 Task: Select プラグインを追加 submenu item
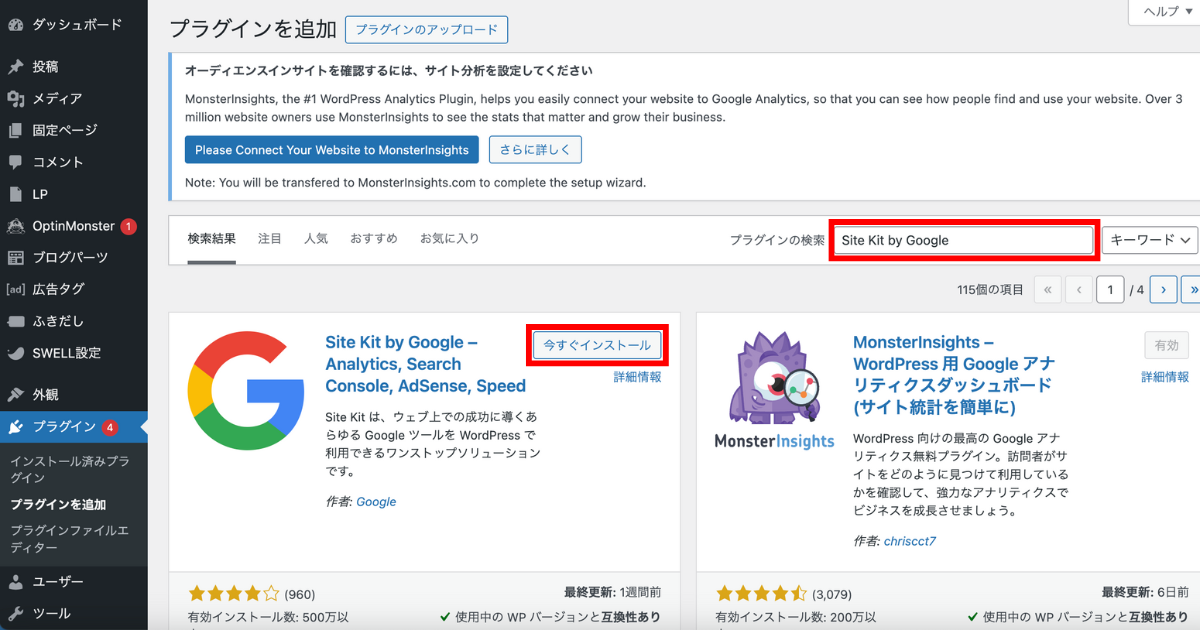(58, 505)
